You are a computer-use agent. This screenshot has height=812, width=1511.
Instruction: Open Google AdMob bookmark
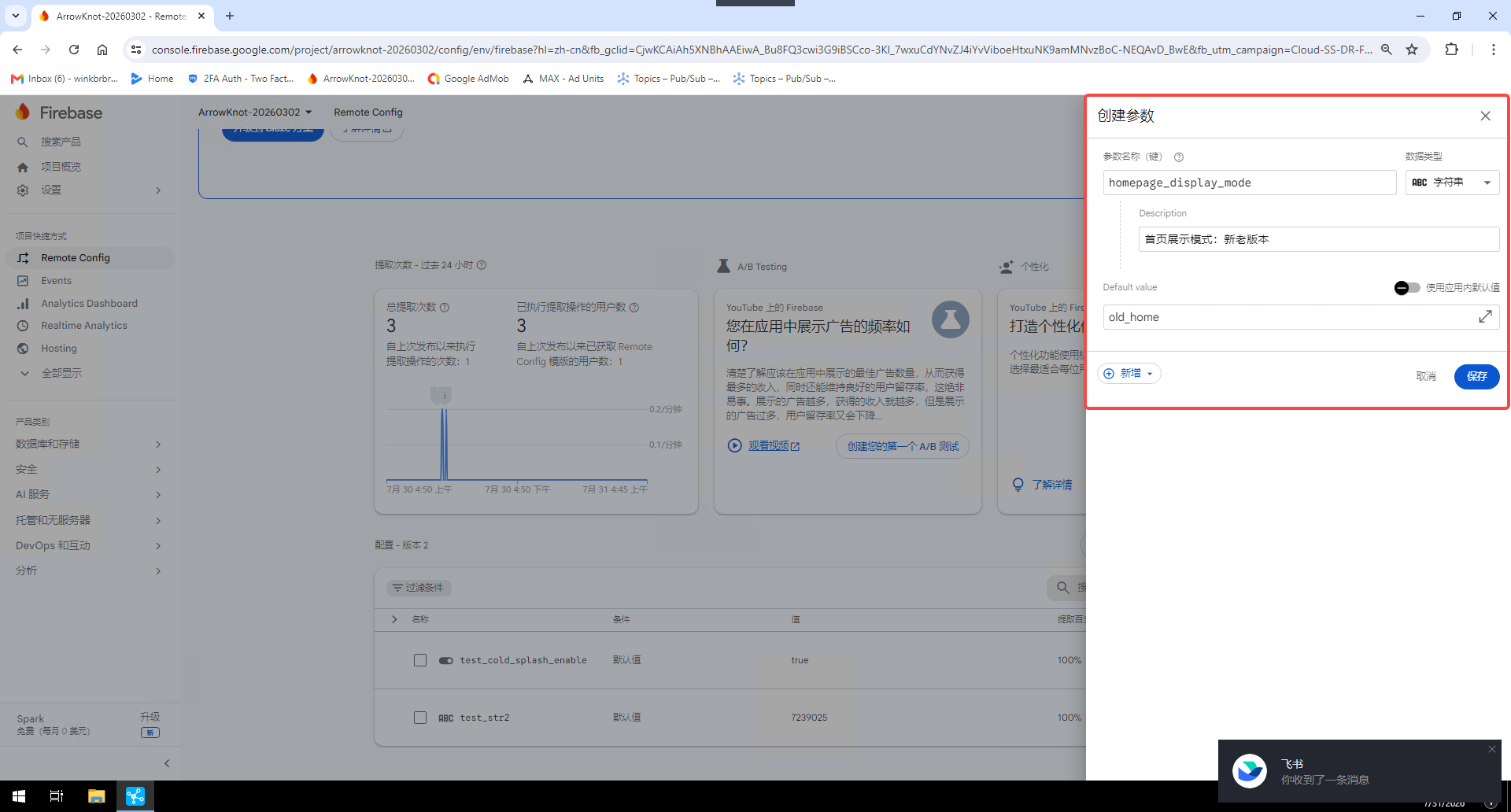[x=468, y=79]
